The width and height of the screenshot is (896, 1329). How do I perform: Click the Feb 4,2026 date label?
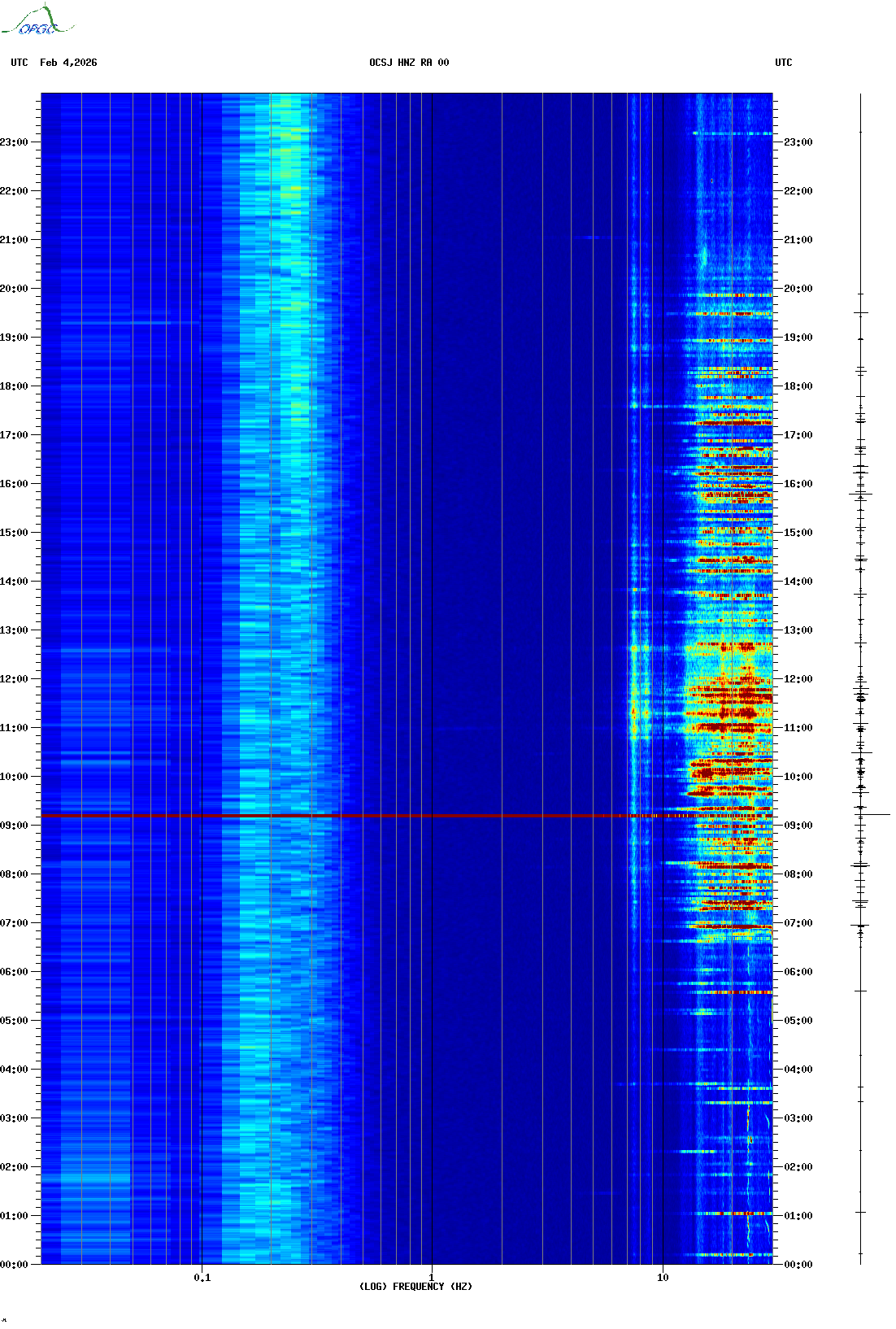click(68, 63)
